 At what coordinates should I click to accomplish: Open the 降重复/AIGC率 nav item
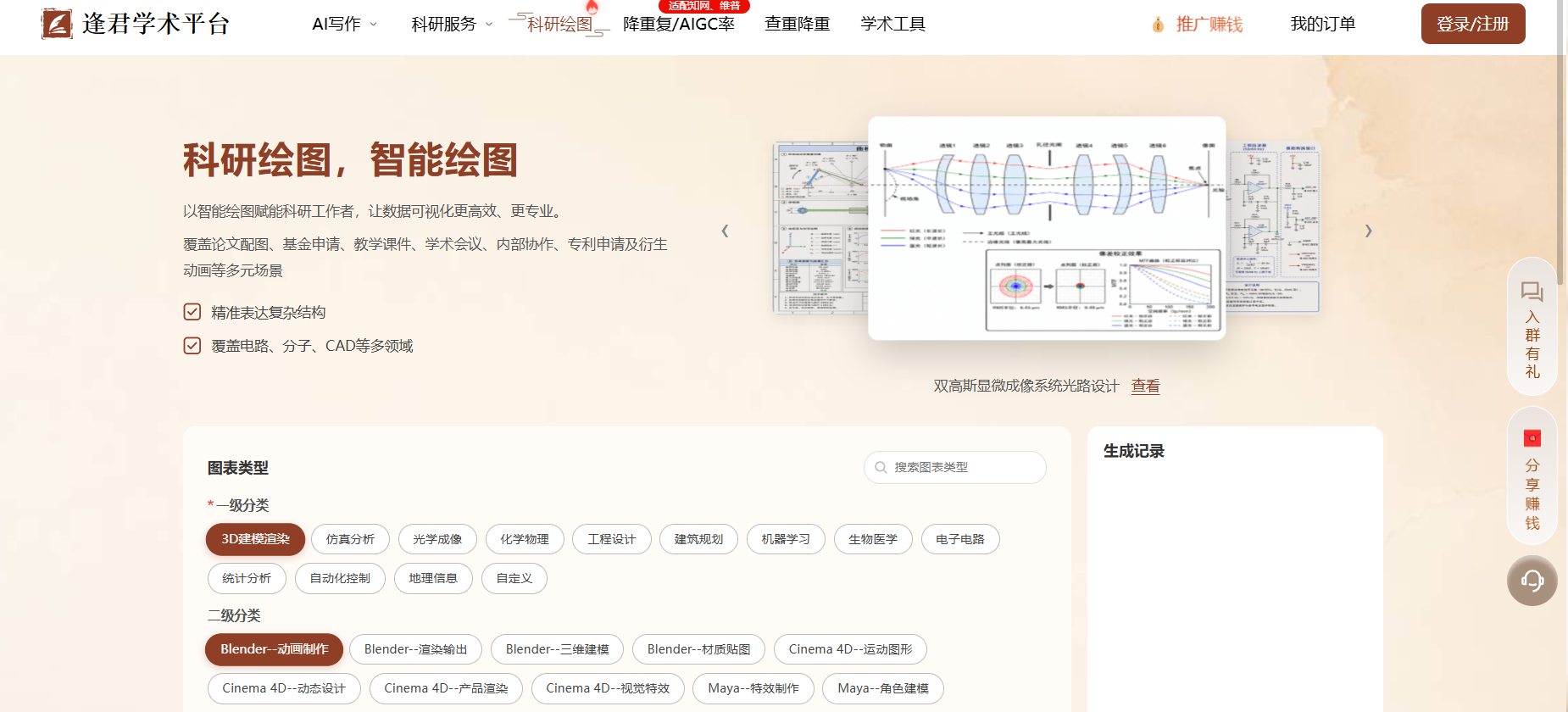tap(679, 24)
